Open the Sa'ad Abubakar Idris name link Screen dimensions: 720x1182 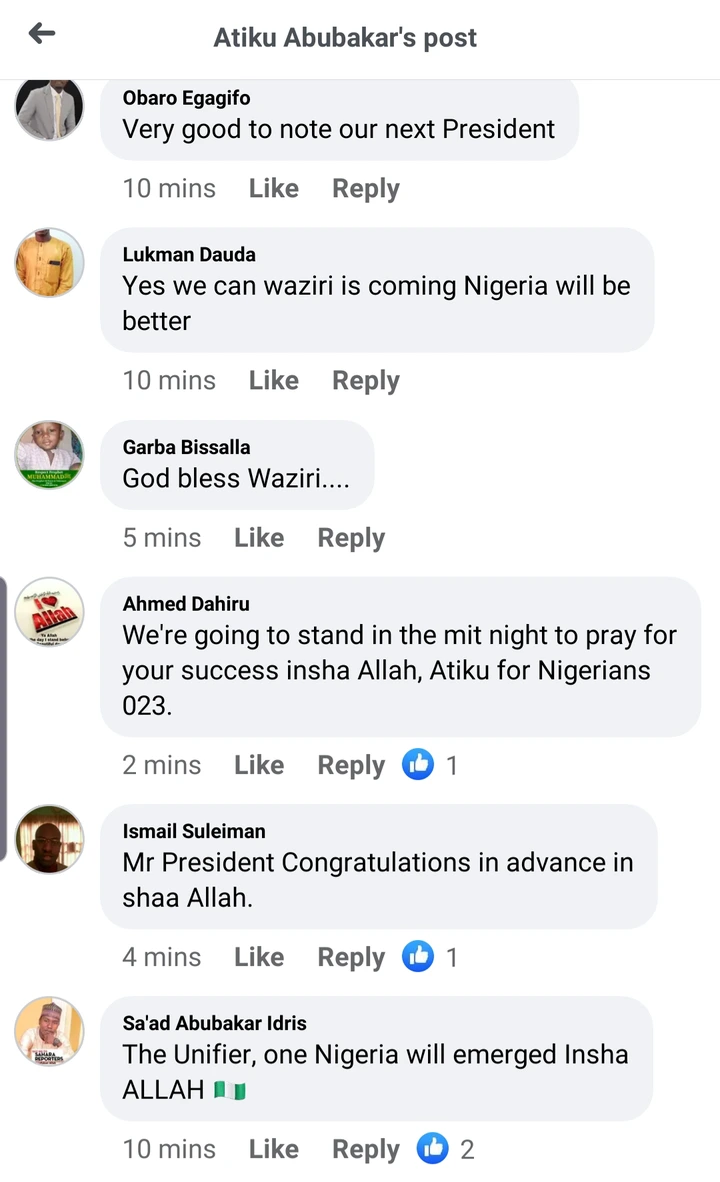click(x=214, y=1023)
